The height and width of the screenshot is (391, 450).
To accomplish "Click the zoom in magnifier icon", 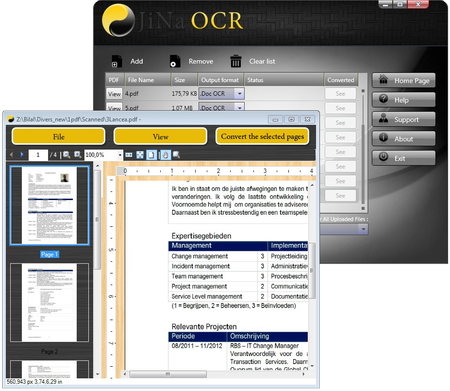I will [78, 155].
